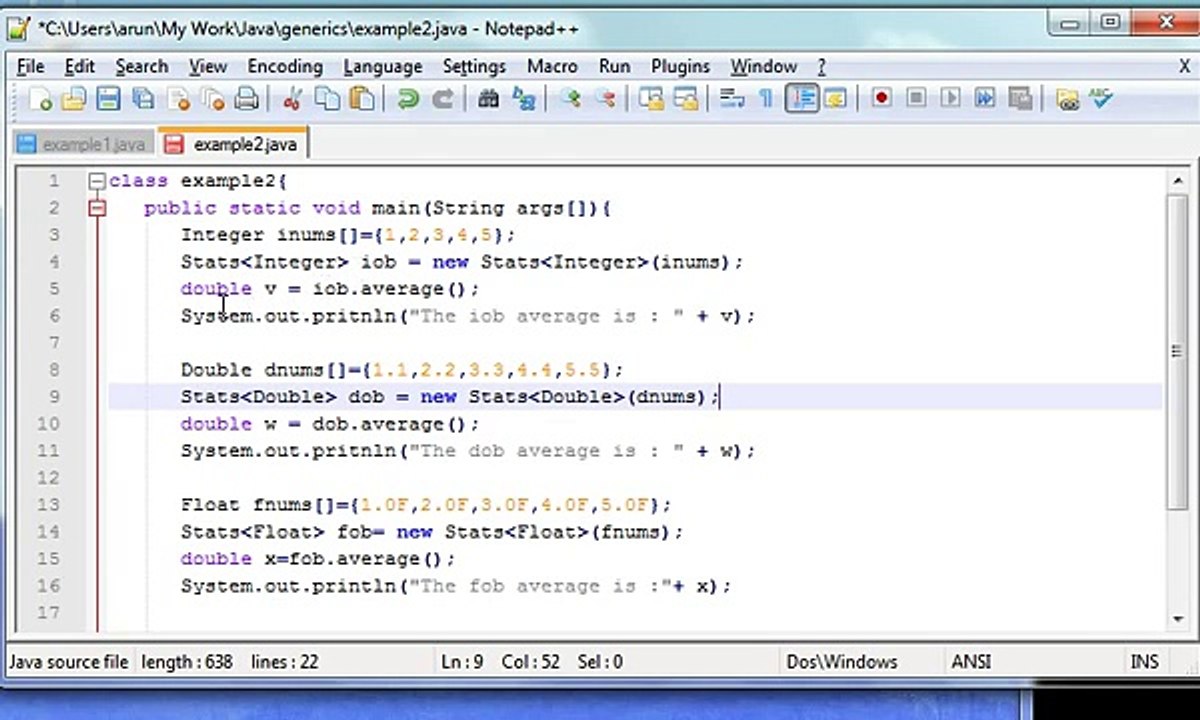Click 'INS' insert mode in status bar
The width and height of the screenshot is (1200, 720).
1144,662
